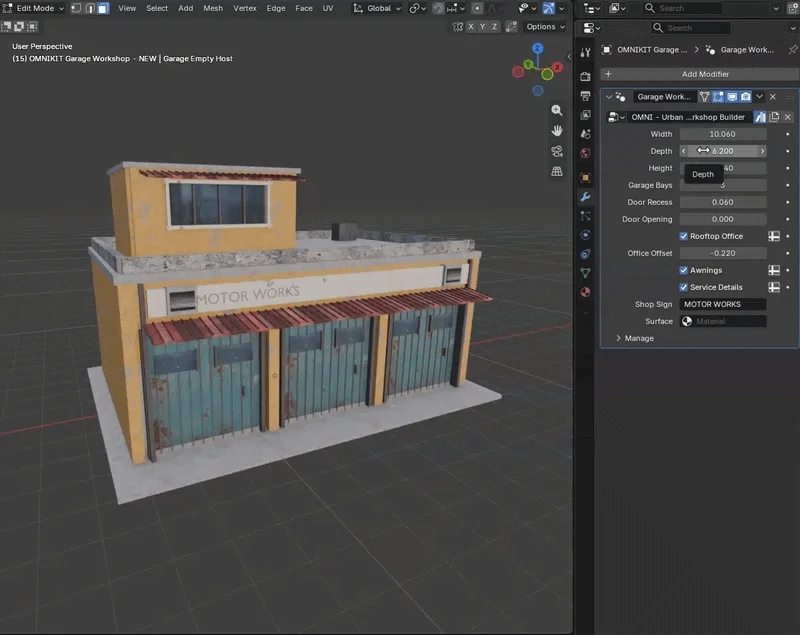800x635 pixels.
Task: Open the snapping options dropdown
Action: (456, 8)
